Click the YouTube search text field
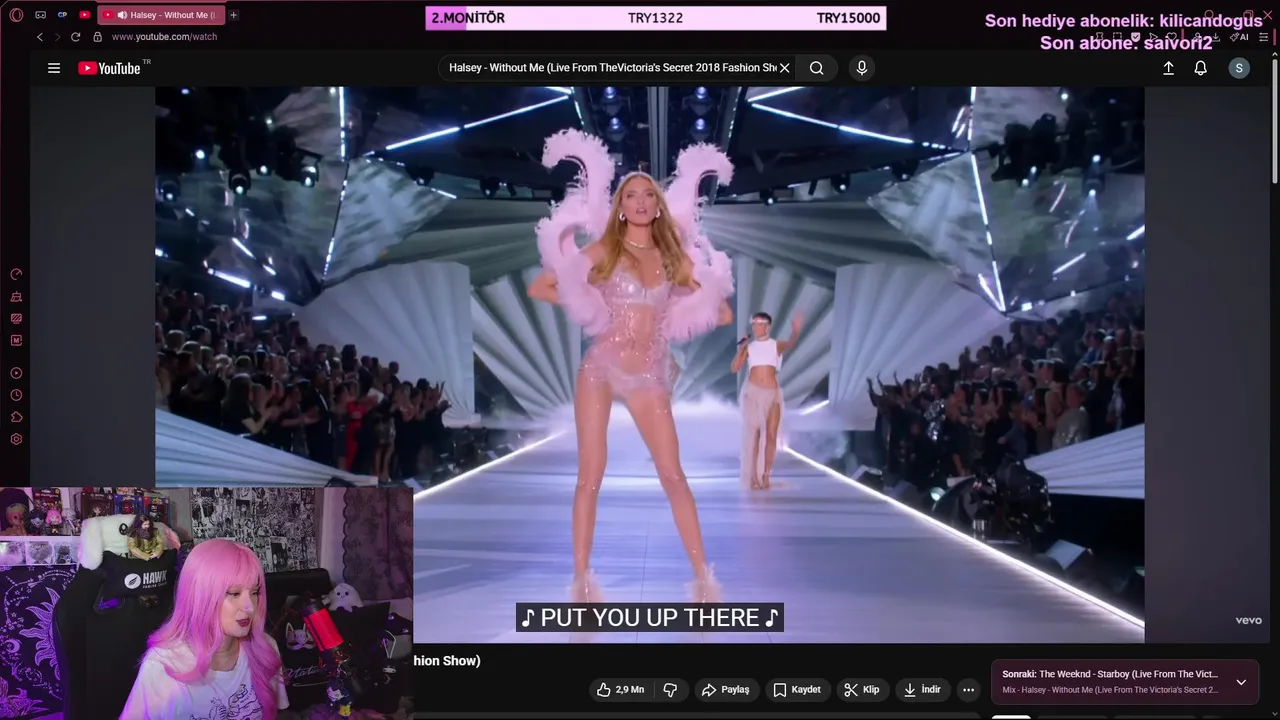The image size is (1280, 720). pyautogui.click(x=612, y=68)
